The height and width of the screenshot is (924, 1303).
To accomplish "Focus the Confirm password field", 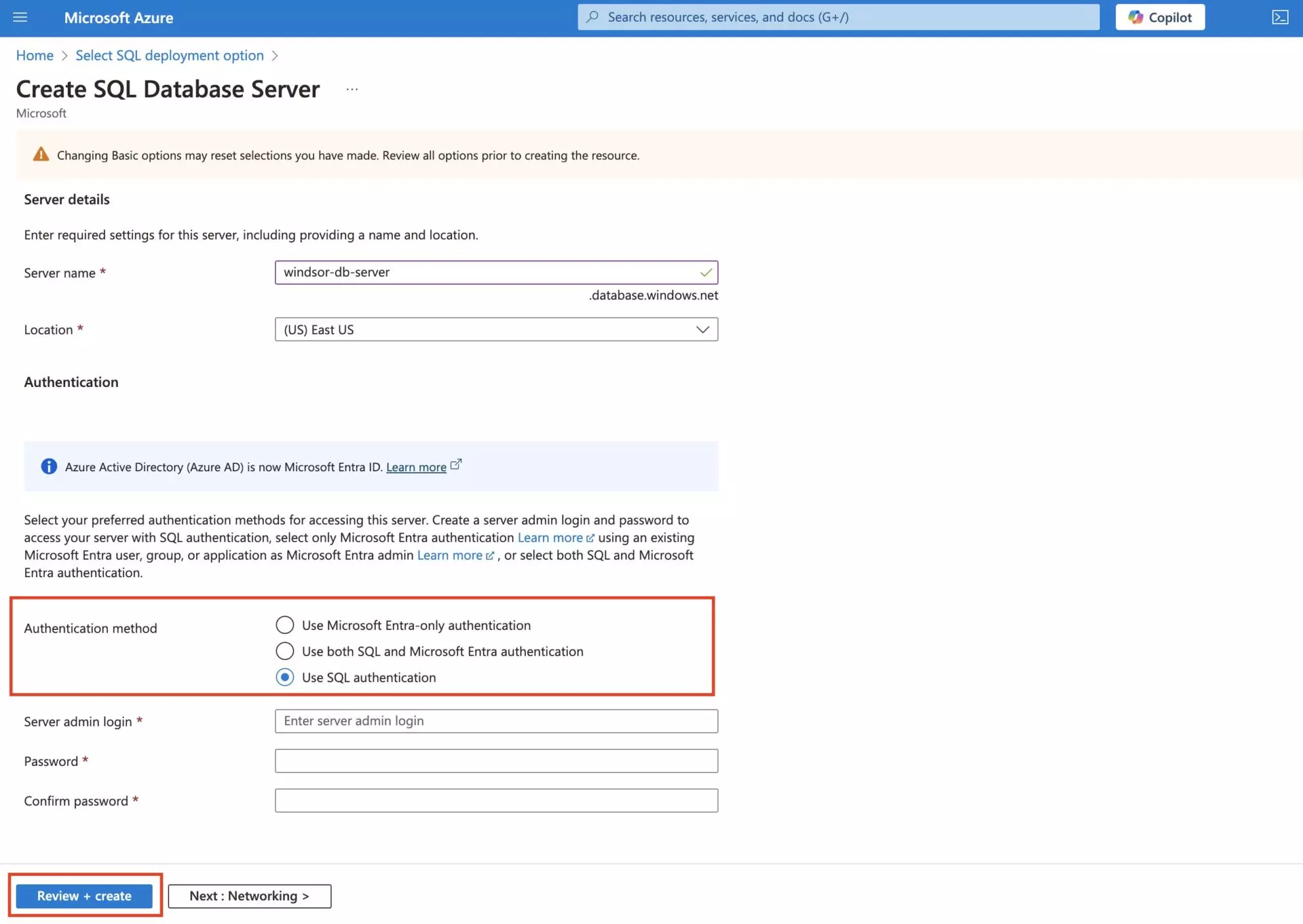I will [x=496, y=800].
